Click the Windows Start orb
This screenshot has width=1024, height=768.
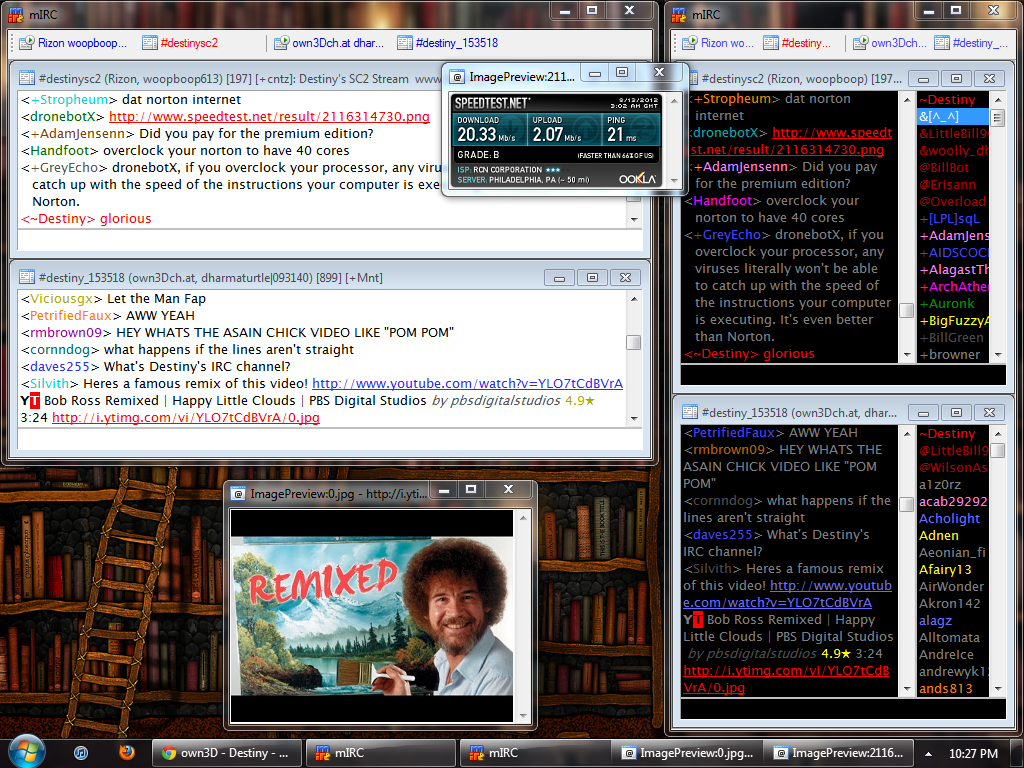pyautogui.click(x=24, y=751)
